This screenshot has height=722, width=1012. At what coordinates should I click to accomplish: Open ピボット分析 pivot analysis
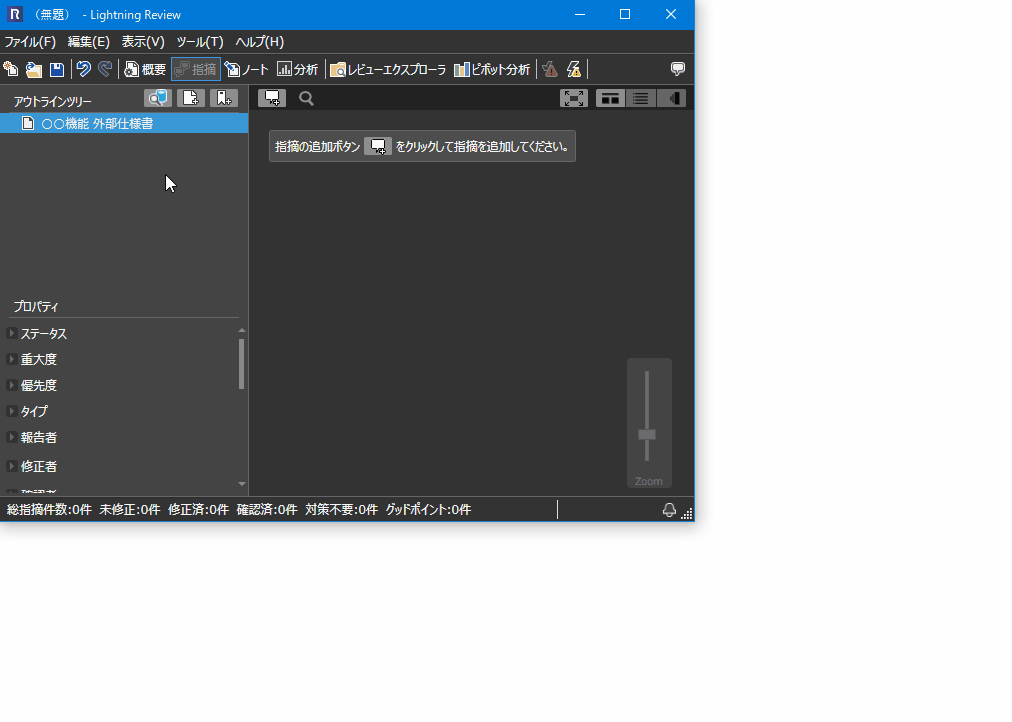coord(492,69)
